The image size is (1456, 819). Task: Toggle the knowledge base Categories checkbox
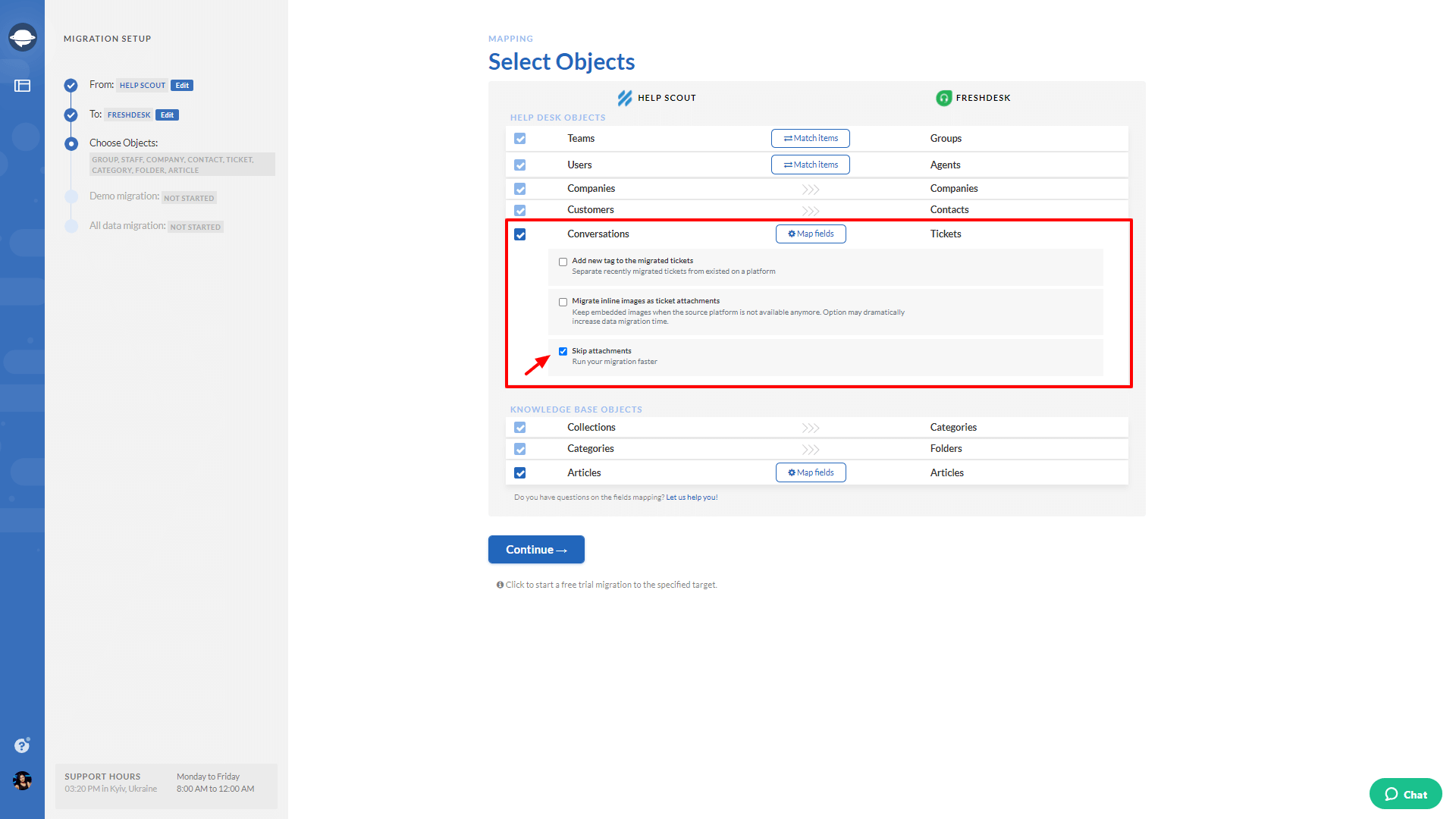520,449
